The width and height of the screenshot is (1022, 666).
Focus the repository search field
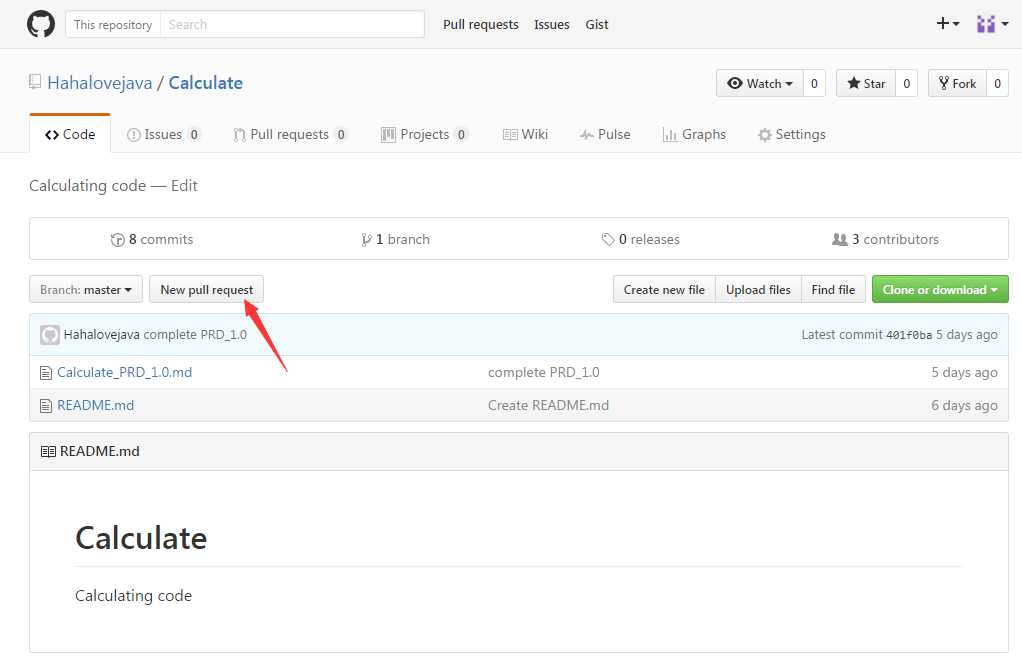pos(293,24)
